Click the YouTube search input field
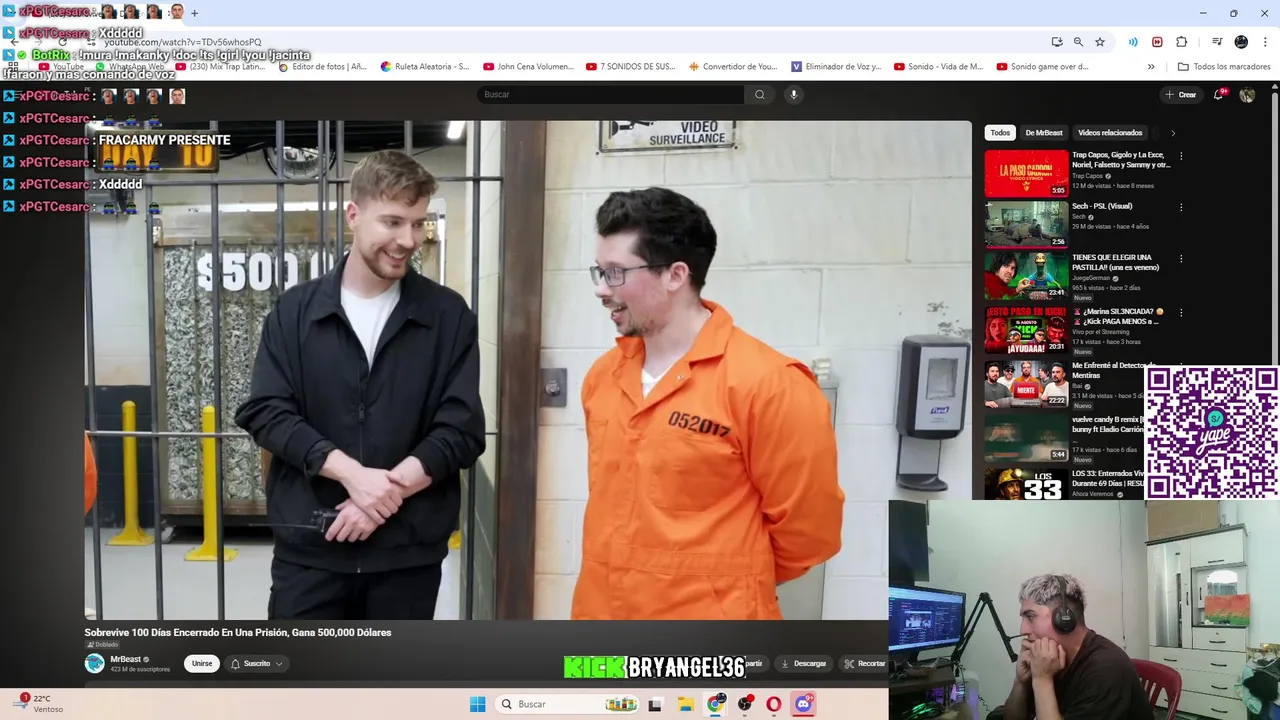This screenshot has width=1280, height=720. coord(610,95)
